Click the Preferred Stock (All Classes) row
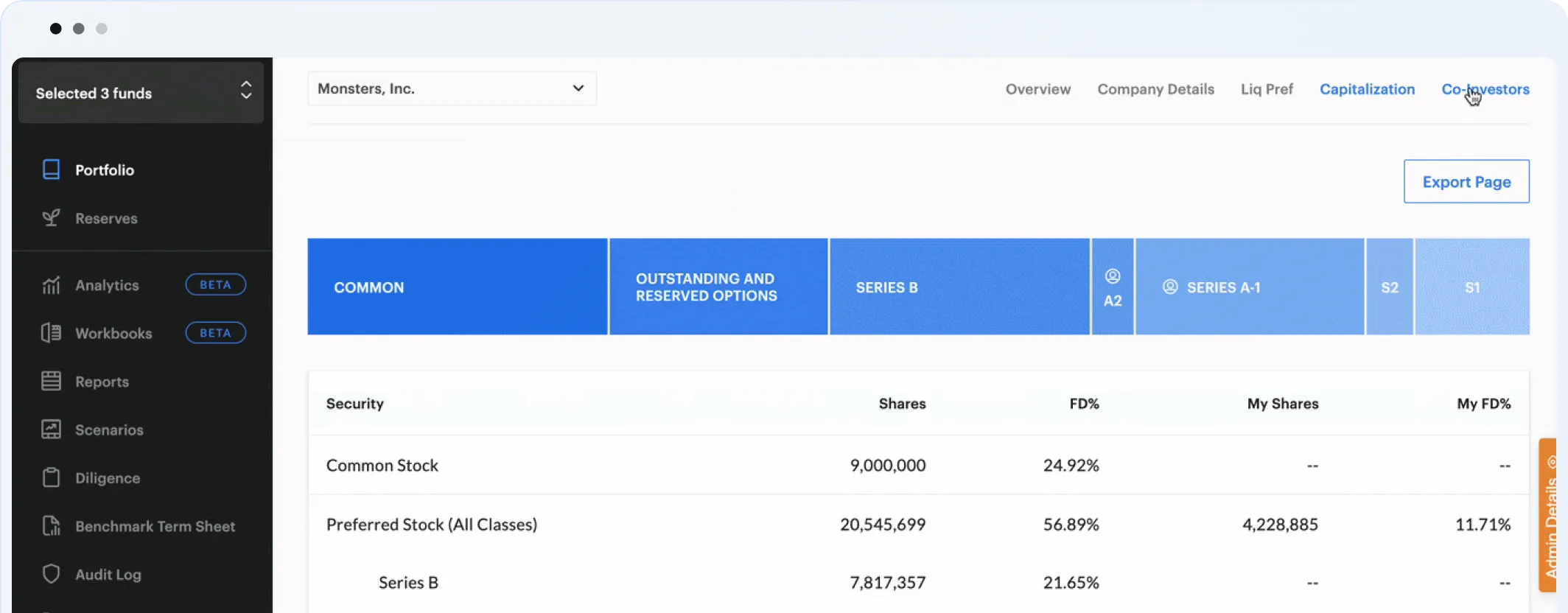The height and width of the screenshot is (613, 1568). pyautogui.click(x=431, y=525)
